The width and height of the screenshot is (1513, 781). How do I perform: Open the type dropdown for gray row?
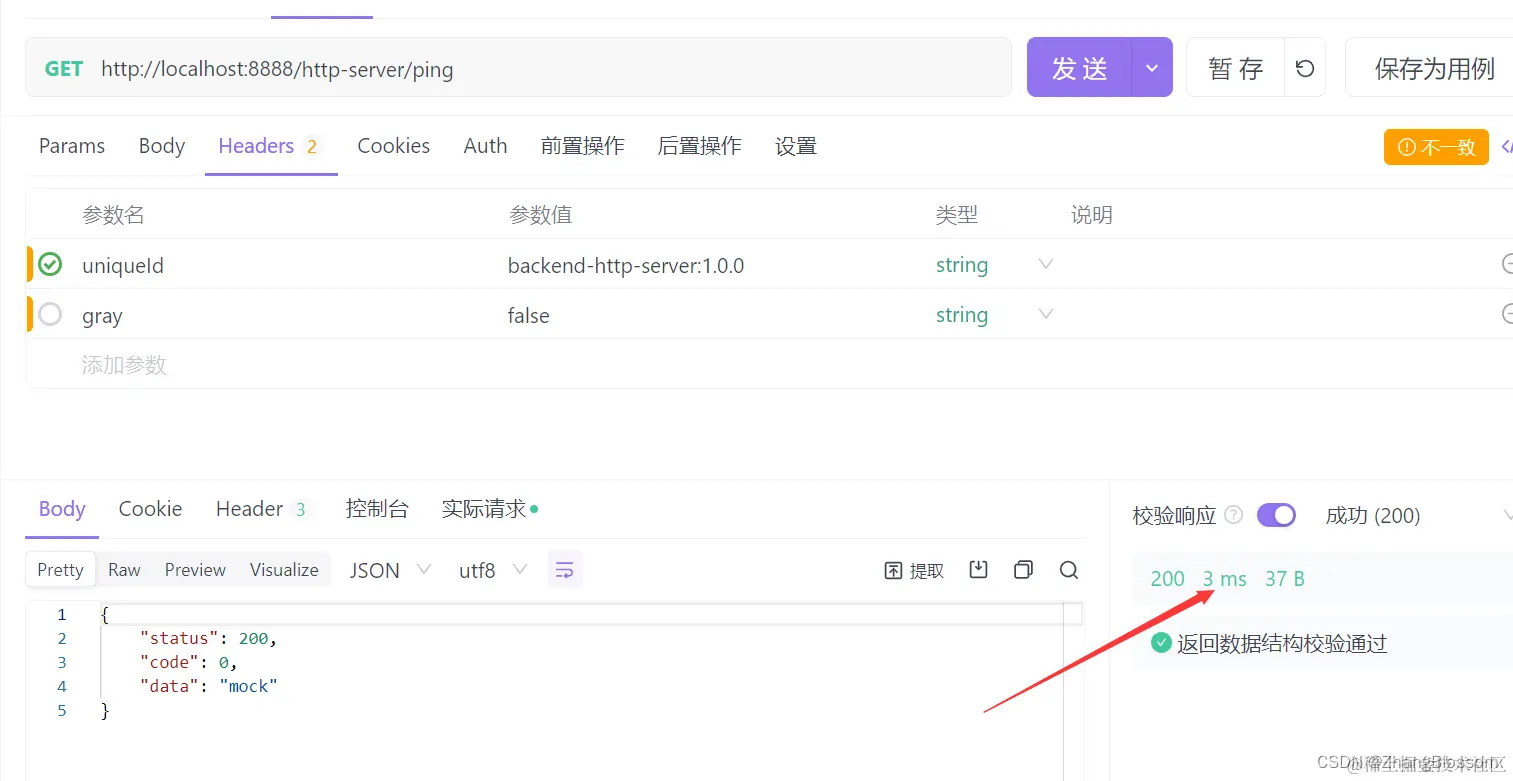(x=1046, y=314)
